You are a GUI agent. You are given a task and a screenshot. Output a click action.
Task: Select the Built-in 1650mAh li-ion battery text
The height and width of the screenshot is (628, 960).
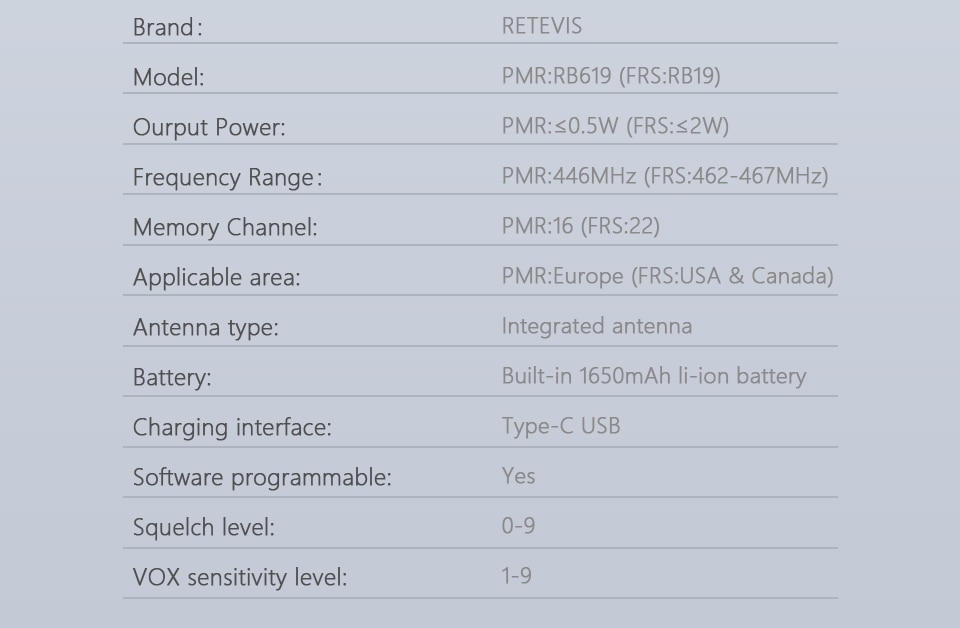point(654,376)
